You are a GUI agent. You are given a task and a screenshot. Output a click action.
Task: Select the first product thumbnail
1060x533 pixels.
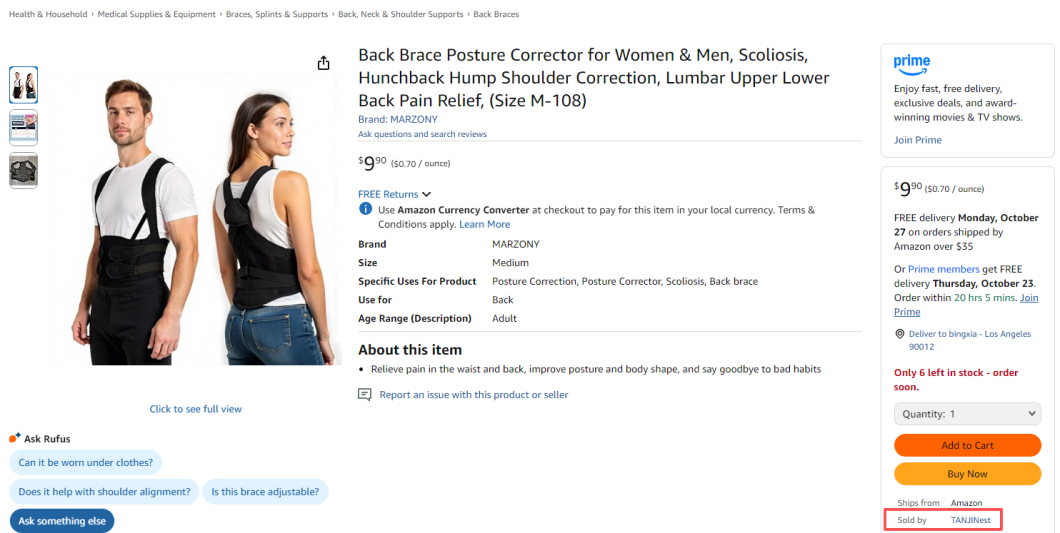24,85
